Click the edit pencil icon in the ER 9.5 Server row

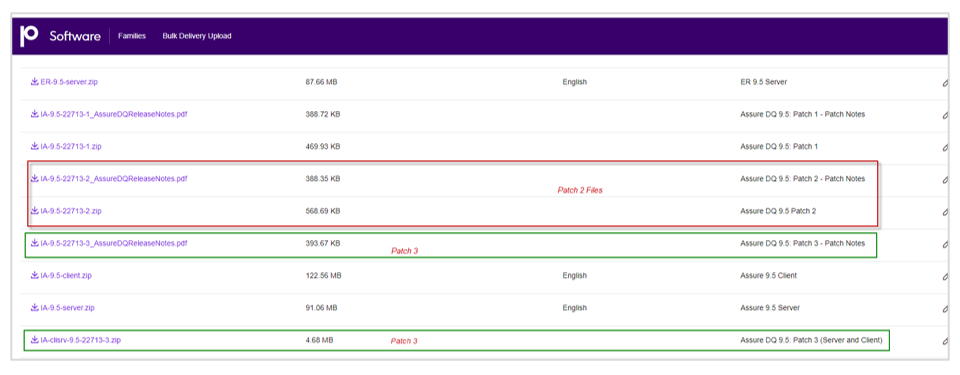click(945, 82)
